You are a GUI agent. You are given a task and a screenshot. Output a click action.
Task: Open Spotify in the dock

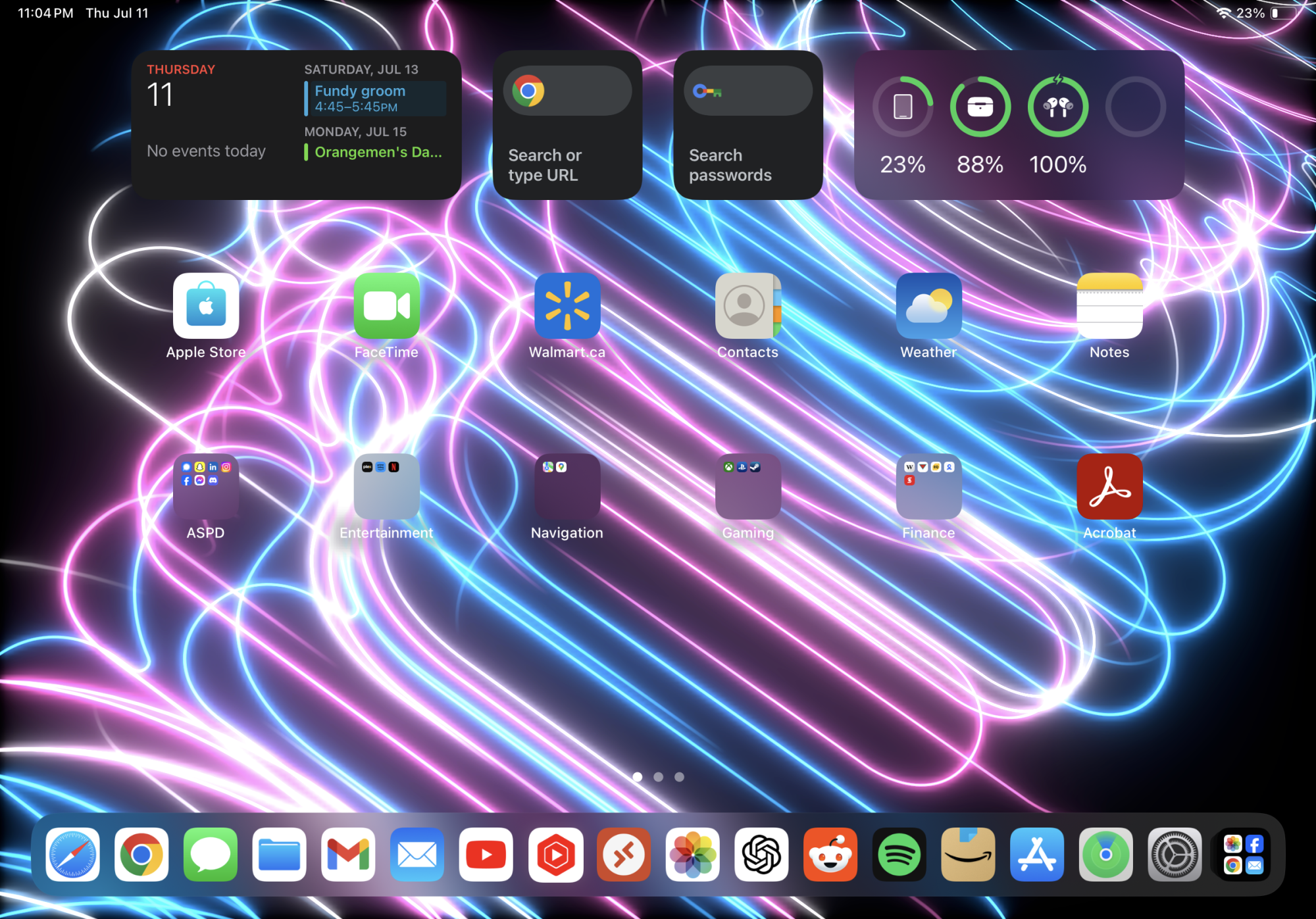(x=899, y=855)
